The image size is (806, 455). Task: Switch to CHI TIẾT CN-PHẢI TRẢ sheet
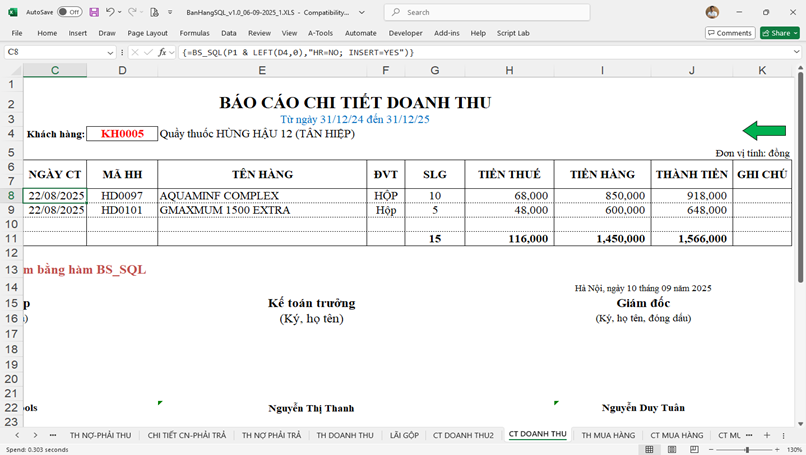(x=187, y=435)
